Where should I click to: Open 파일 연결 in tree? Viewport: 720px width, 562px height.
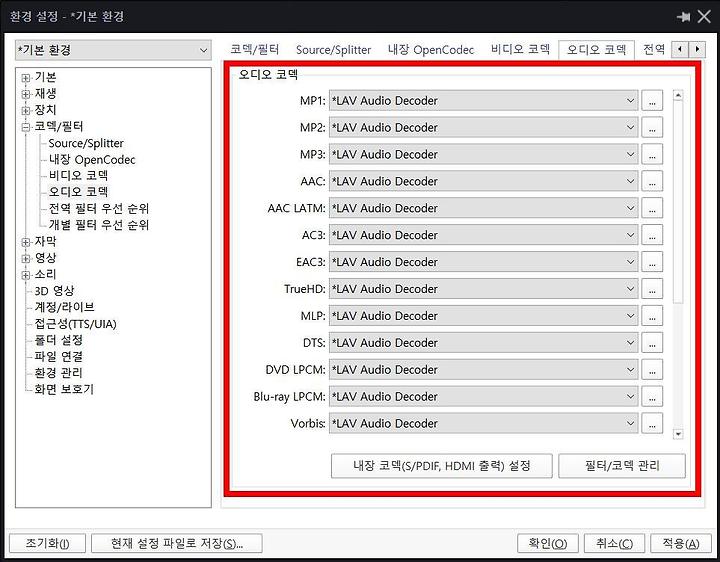click(x=58, y=356)
